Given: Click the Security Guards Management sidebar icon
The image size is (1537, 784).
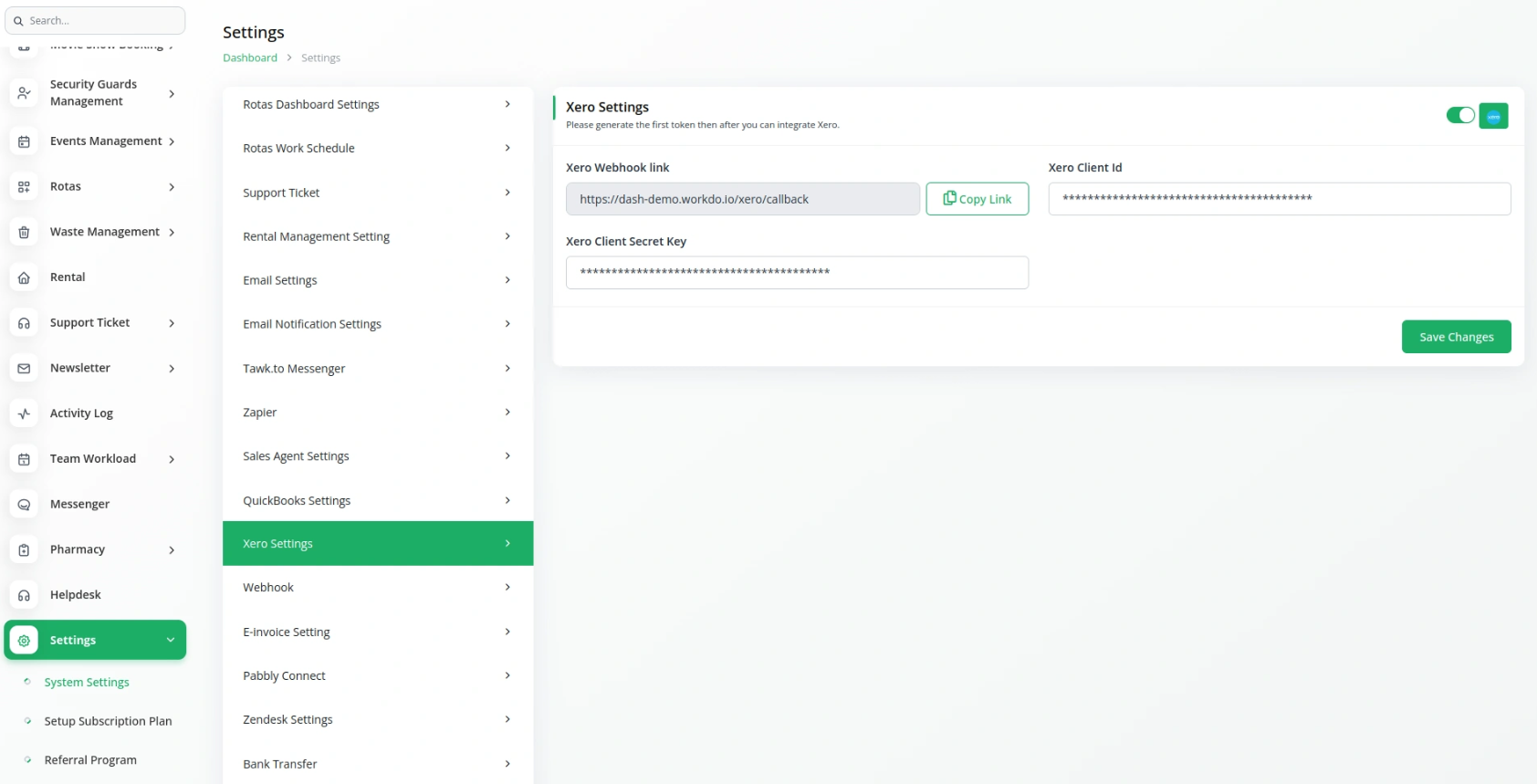Looking at the screenshot, I should pyautogui.click(x=24, y=93).
